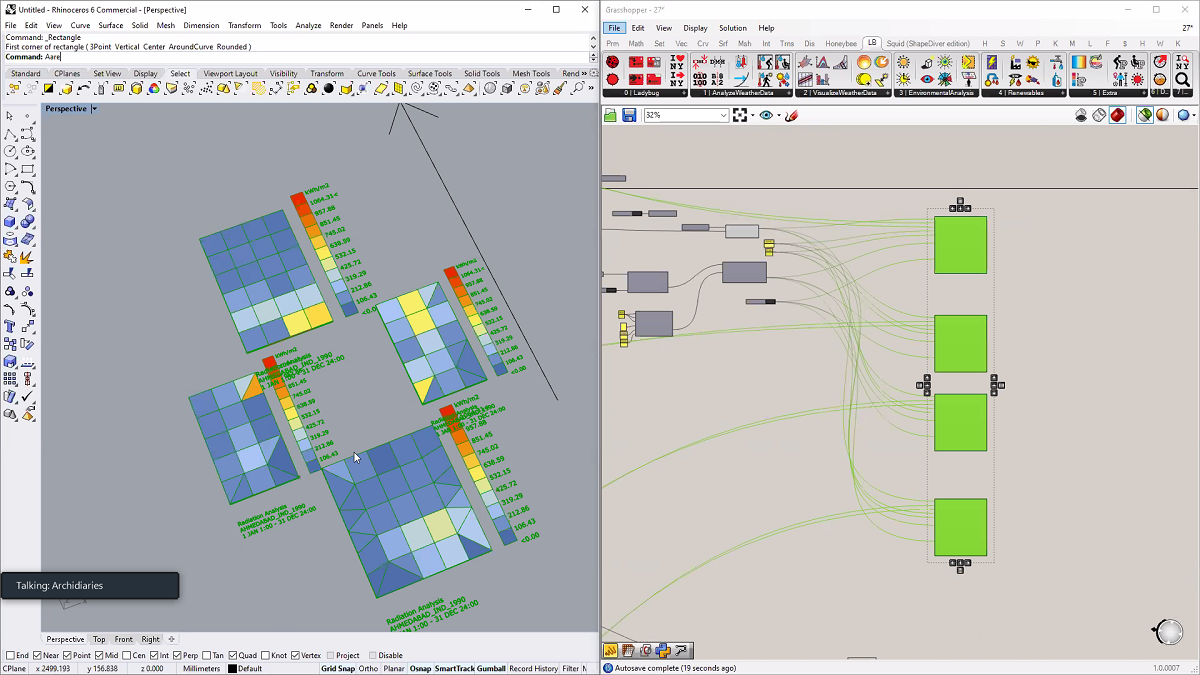Open the Grasshopper zoom percentage dropdown
Image resolution: width=1200 pixels, height=675 pixels.
[723, 116]
